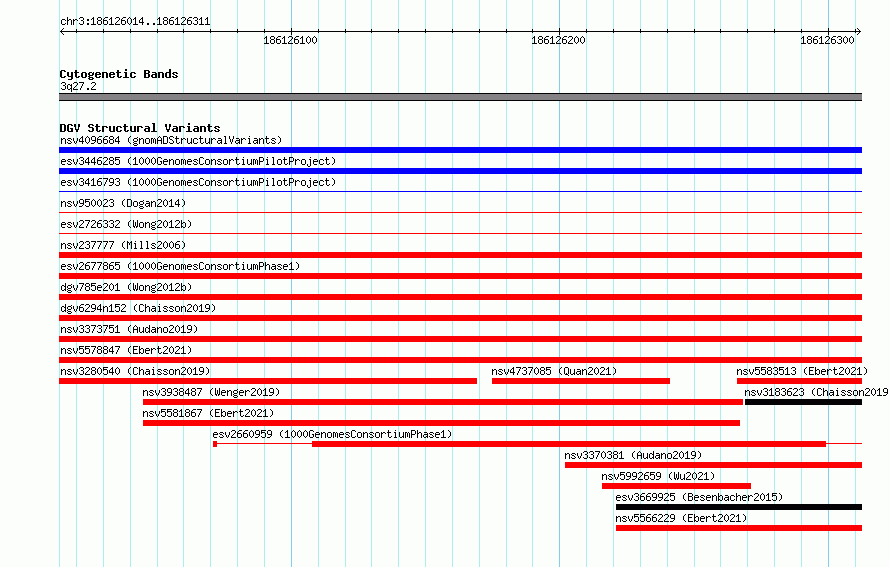This screenshot has width=890, height=567.
Task: Open nsv5583513 (Ebert2021) label
Action: click(802, 371)
